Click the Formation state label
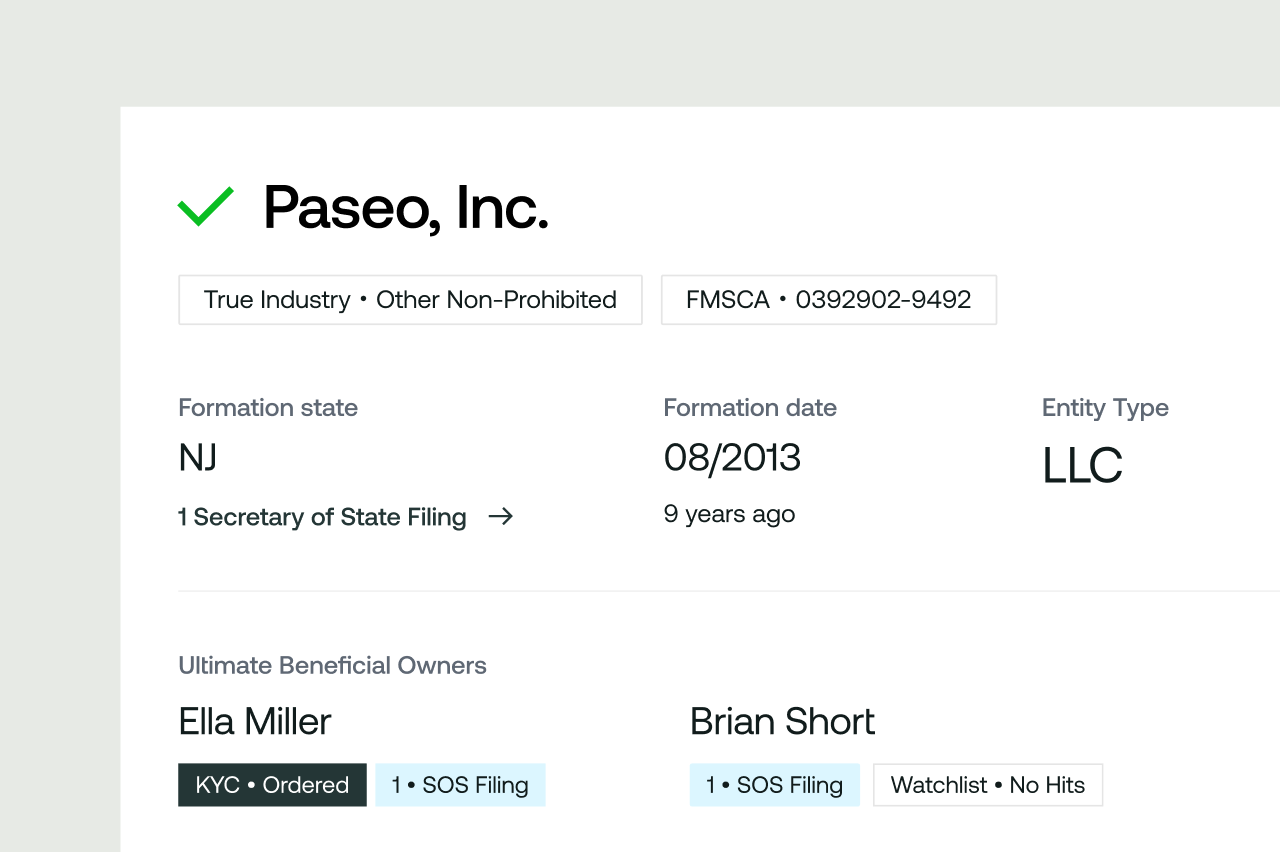The height and width of the screenshot is (852, 1280). [268, 408]
